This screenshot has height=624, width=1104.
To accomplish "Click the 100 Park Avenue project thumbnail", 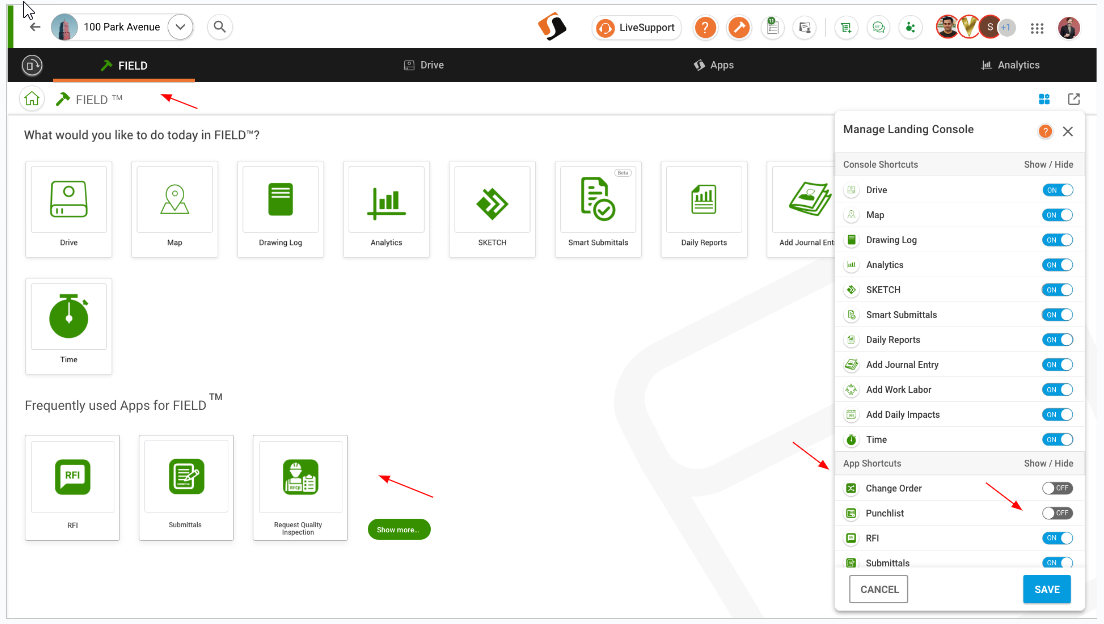I will click(64, 27).
